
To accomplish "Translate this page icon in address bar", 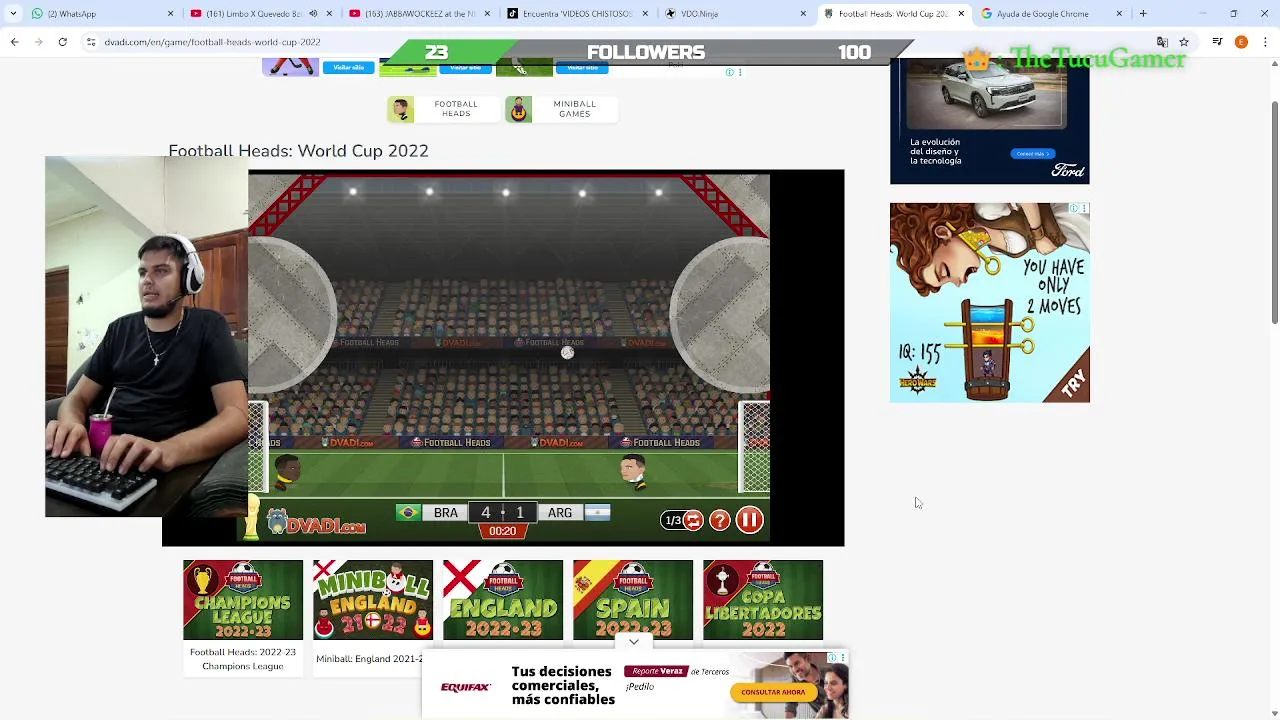I will pyautogui.click(x=1162, y=42).
